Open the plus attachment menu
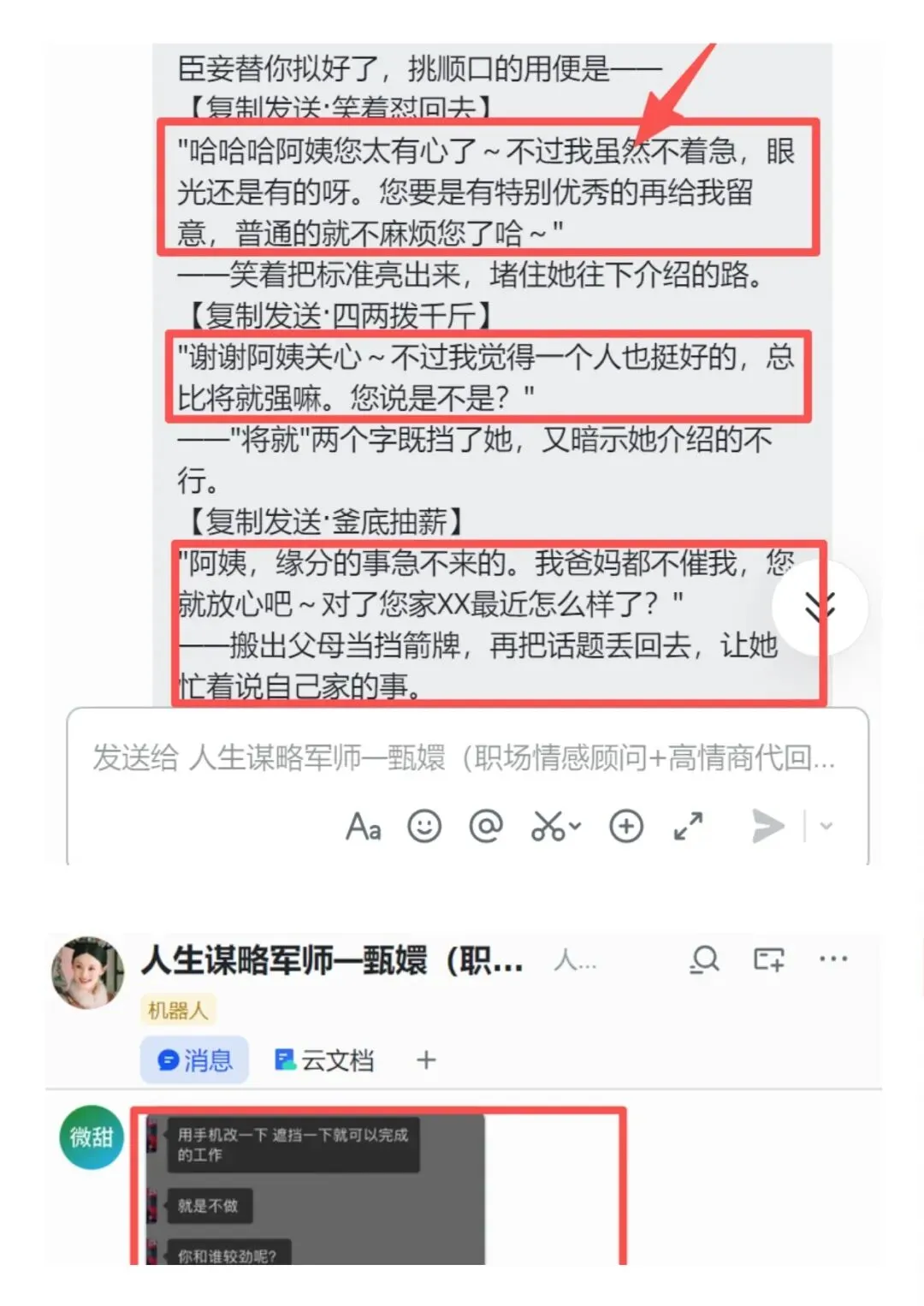The image size is (924, 1306). pyautogui.click(x=626, y=827)
